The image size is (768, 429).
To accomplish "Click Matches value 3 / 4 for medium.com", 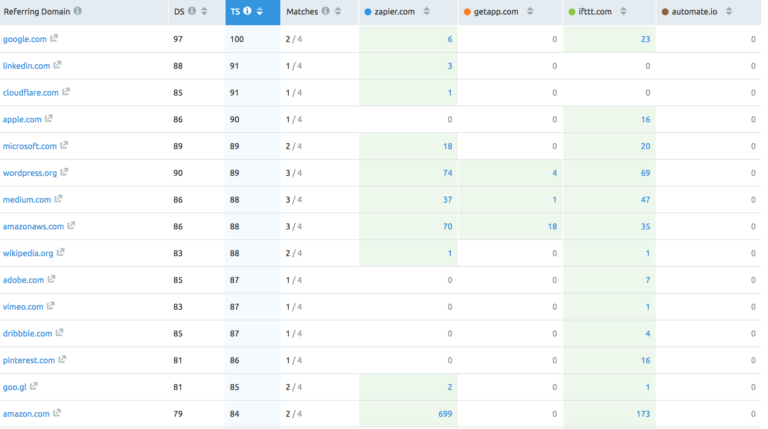I will 294,199.
